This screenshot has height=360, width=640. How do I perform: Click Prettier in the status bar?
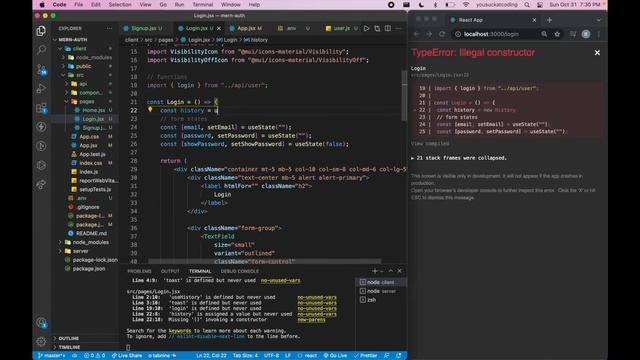pos(365,356)
